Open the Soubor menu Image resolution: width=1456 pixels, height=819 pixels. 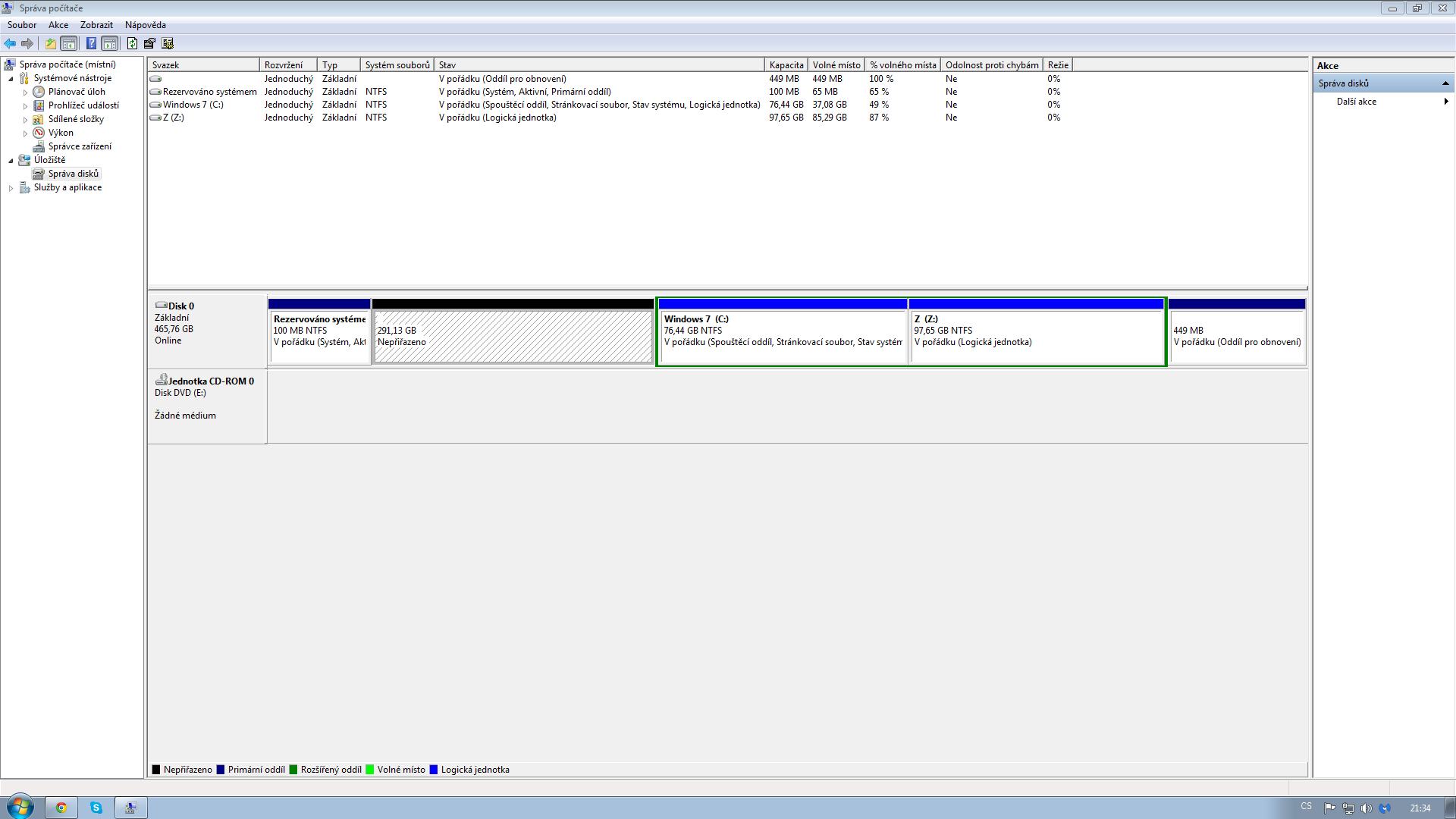[x=22, y=25]
